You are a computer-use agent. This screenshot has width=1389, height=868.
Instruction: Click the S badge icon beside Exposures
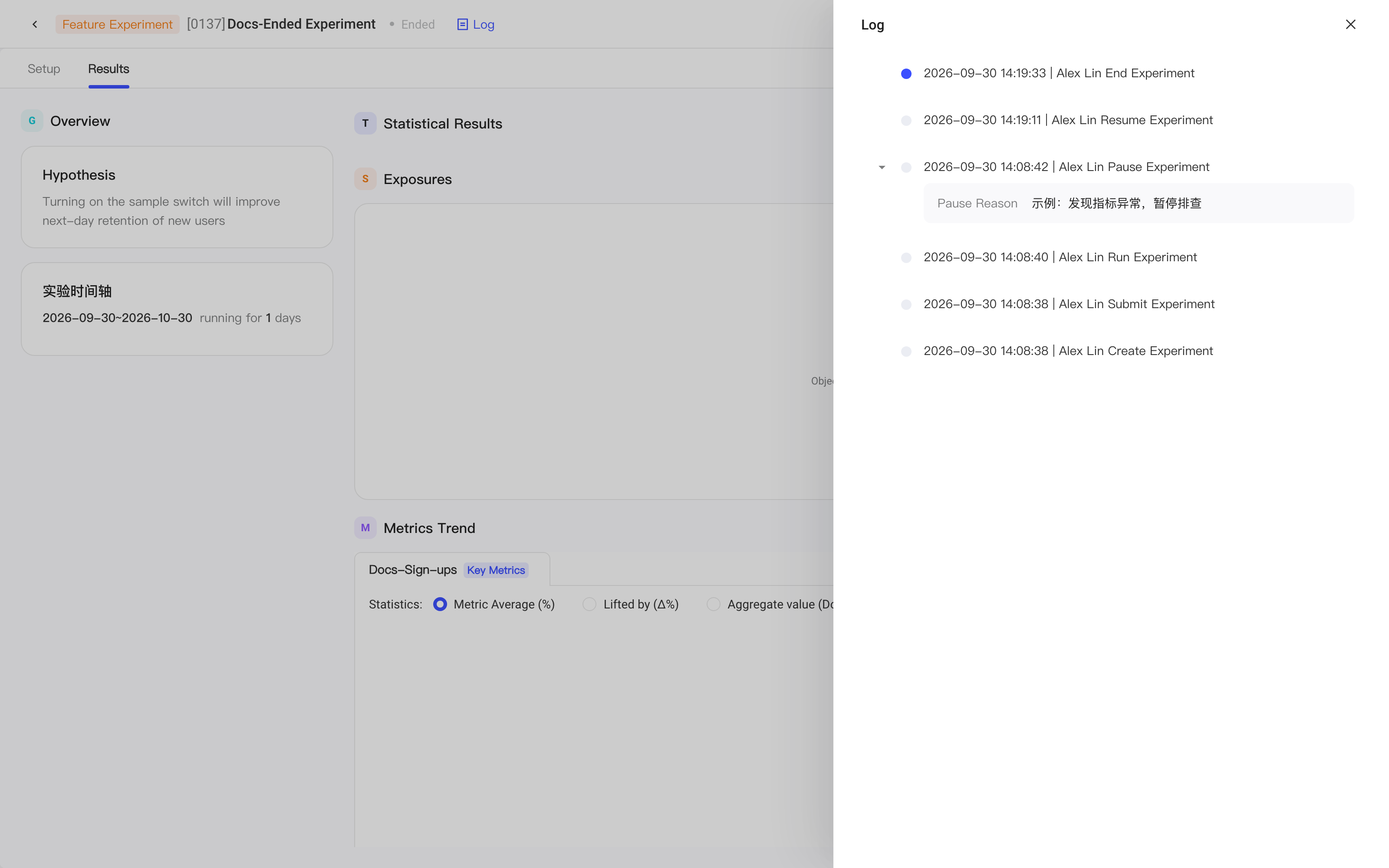click(x=365, y=179)
